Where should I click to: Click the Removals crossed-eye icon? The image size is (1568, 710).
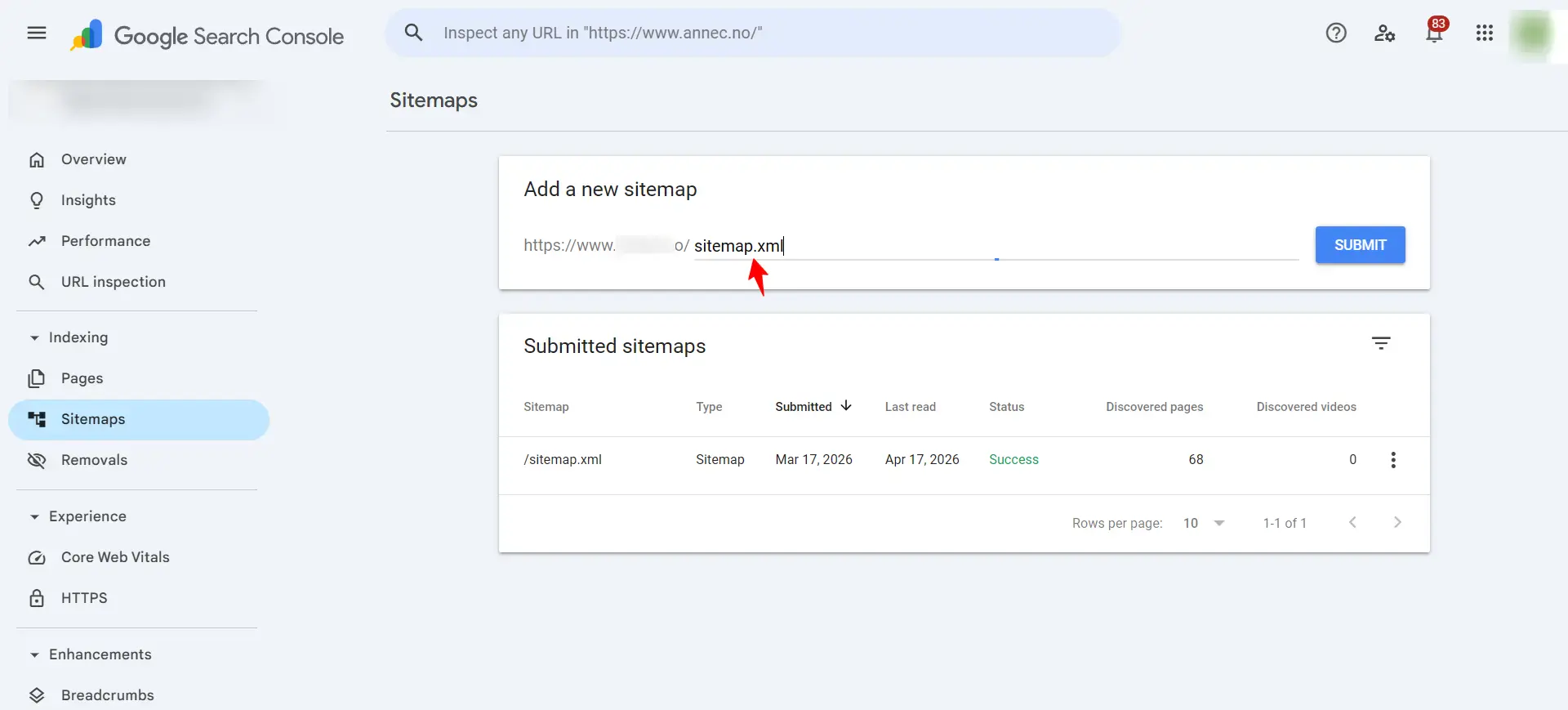37,460
